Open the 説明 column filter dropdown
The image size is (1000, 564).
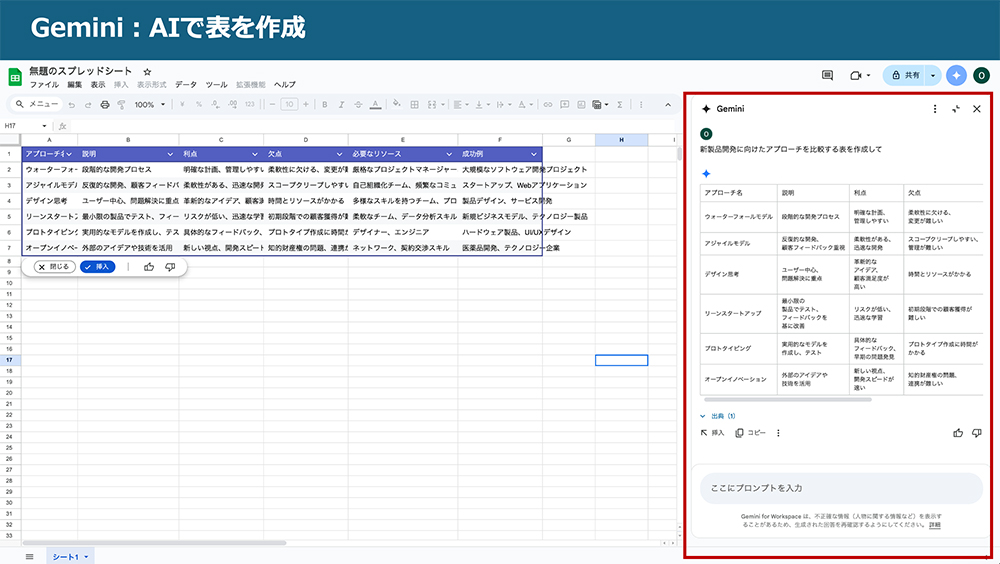click(170, 154)
